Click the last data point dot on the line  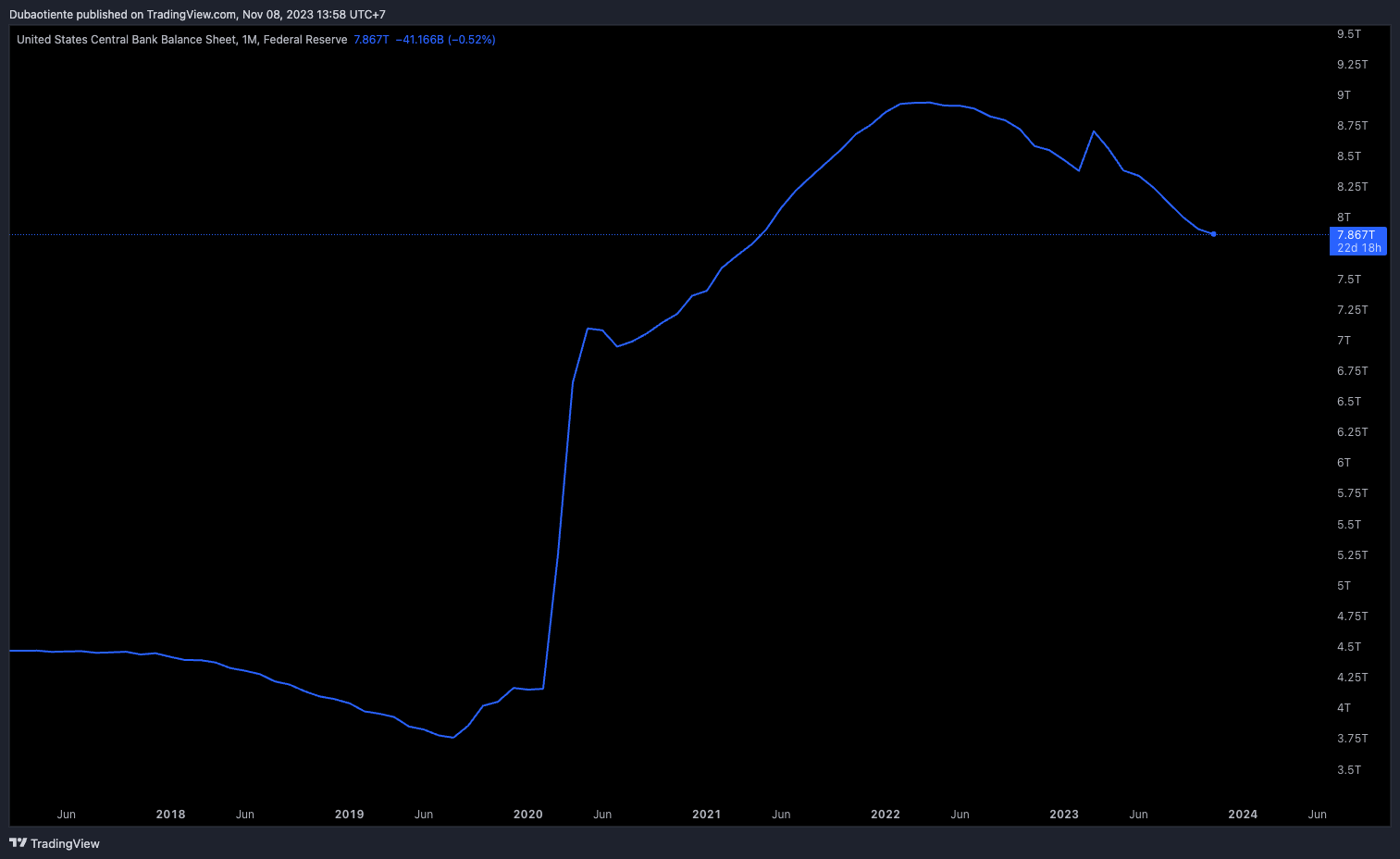(1213, 234)
